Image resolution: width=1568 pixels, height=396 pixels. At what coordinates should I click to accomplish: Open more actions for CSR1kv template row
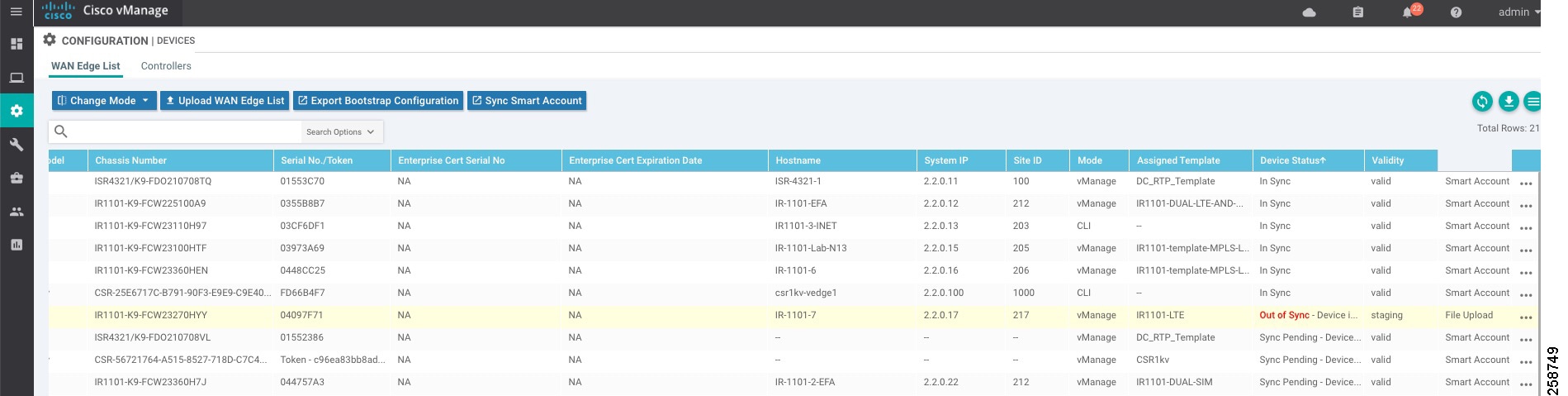1526,362
